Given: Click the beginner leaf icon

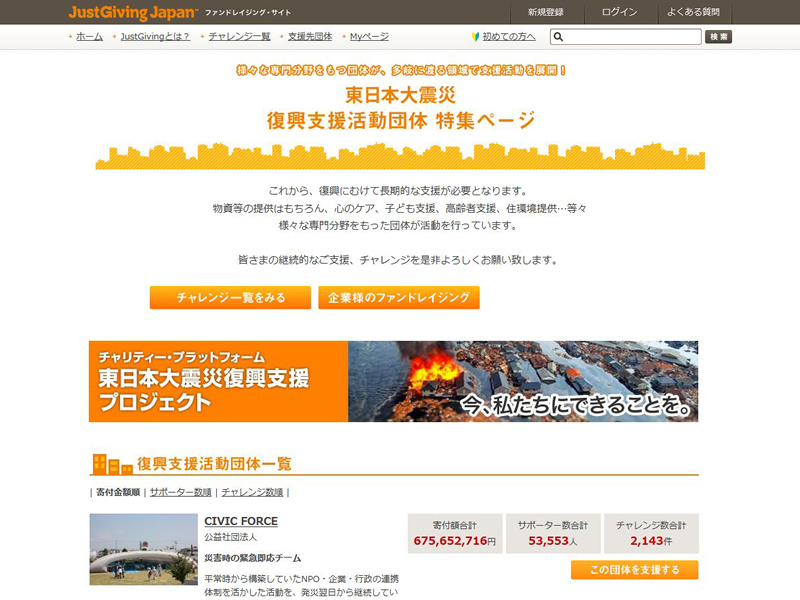Looking at the screenshot, I should pyautogui.click(x=476, y=37).
